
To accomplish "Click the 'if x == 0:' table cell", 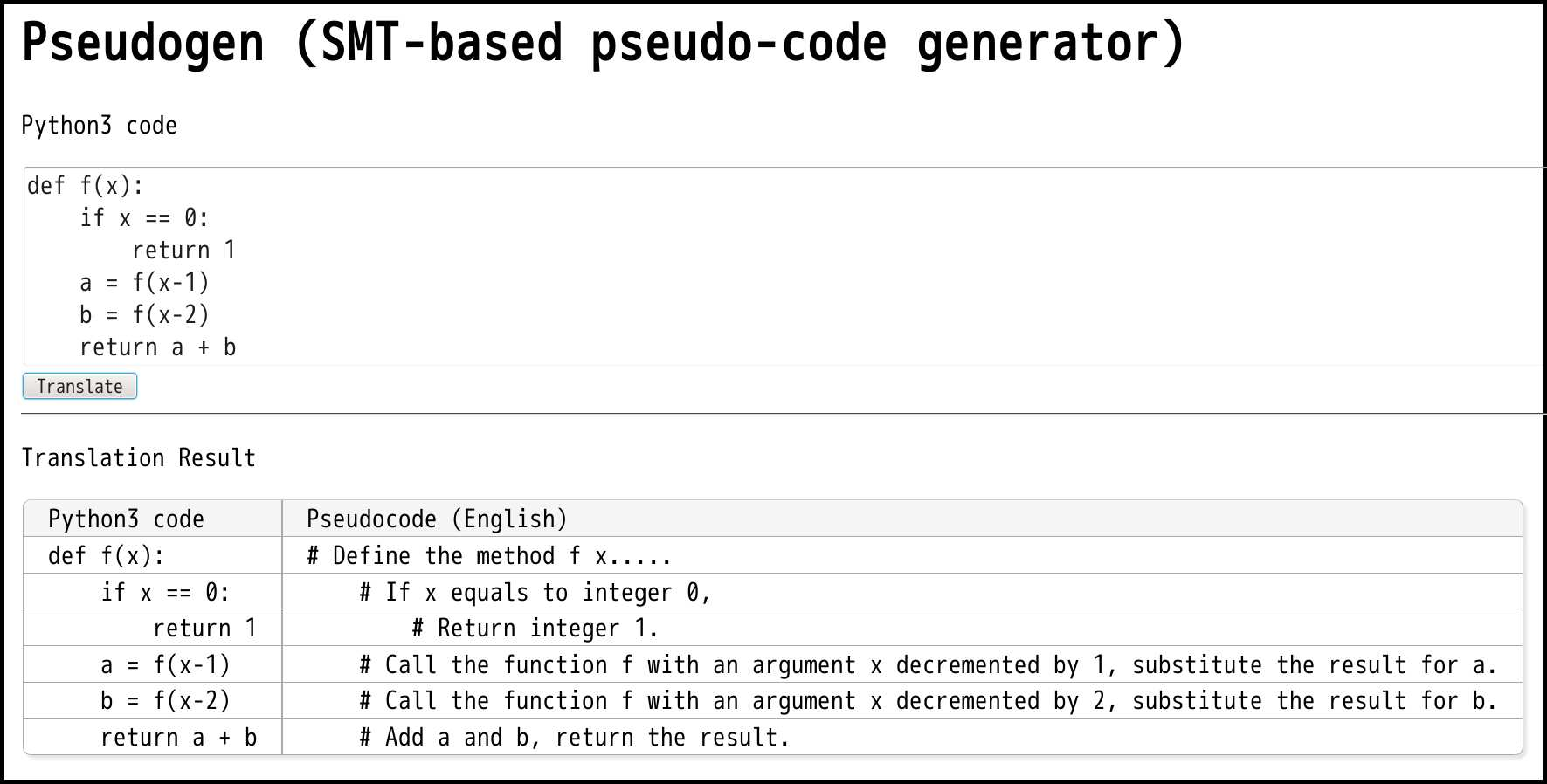I will (x=165, y=593).
